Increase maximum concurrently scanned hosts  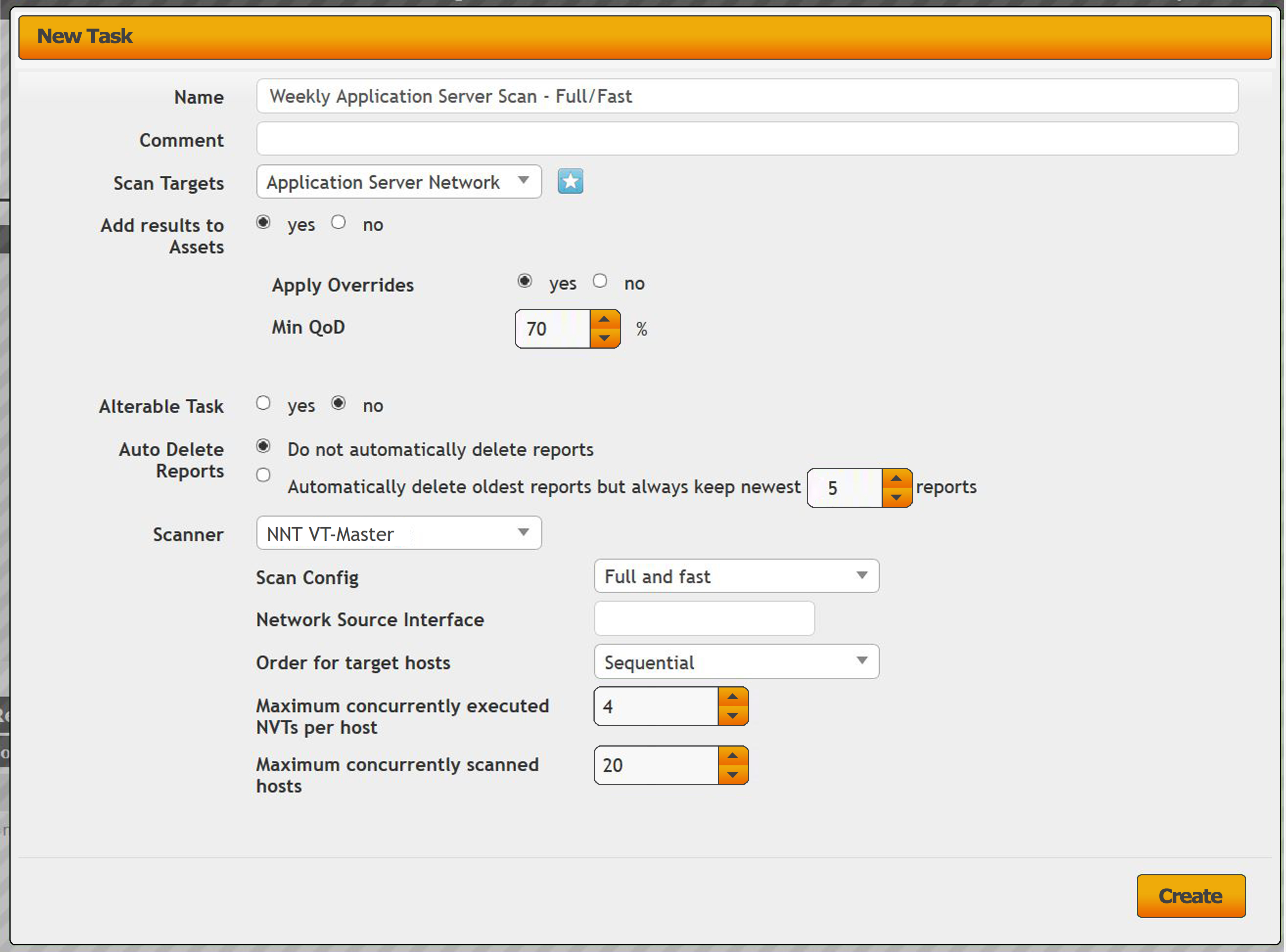pyautogui.click(x=732, y=756)
